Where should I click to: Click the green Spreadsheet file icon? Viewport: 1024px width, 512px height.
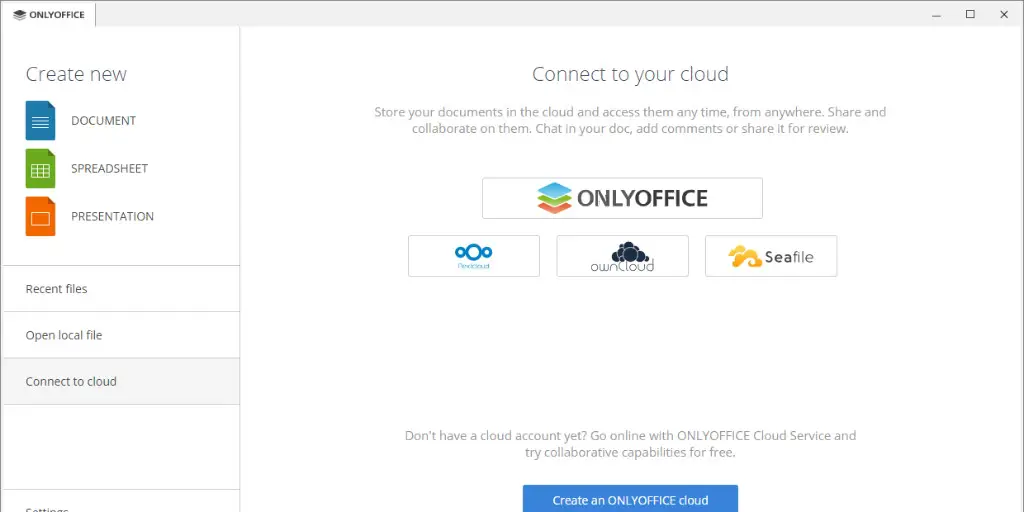tap(40, 168)
